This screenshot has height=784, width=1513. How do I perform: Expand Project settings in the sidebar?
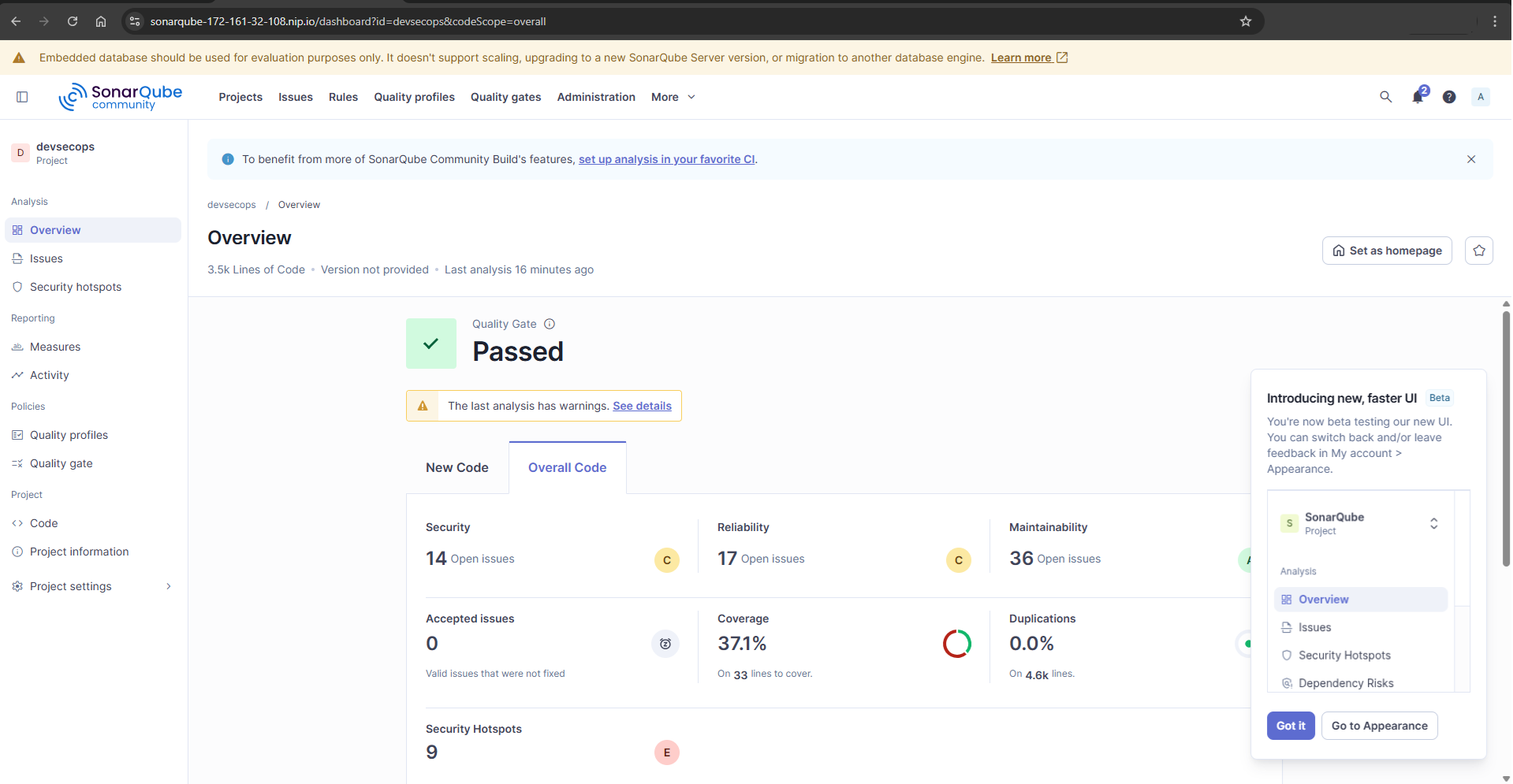coord(70,586)
